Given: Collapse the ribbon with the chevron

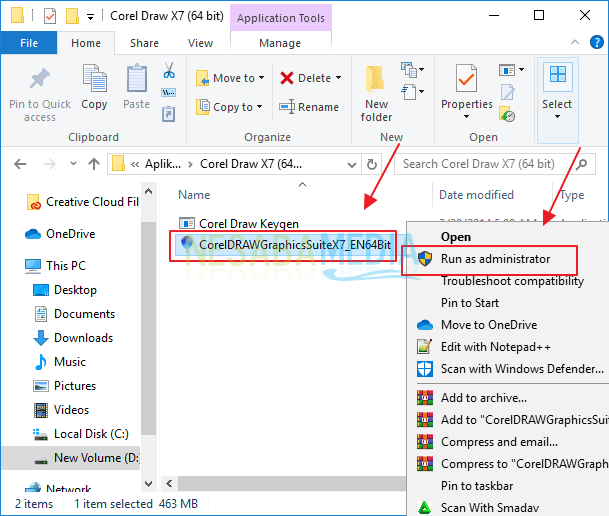Looking at the screenshot, I should (x=575, y=42).
